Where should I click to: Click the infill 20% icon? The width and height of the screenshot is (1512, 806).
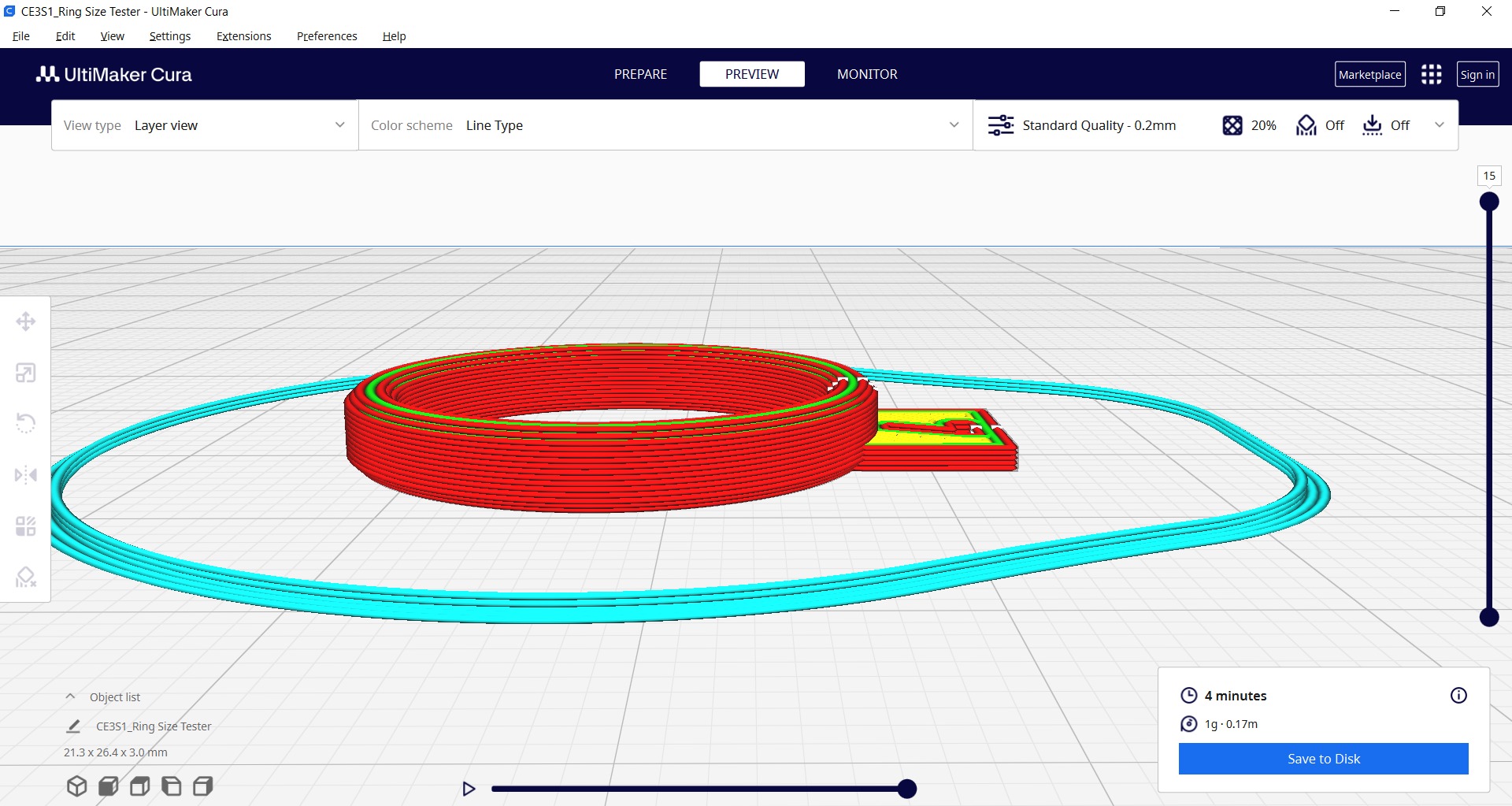[1232, 125]
